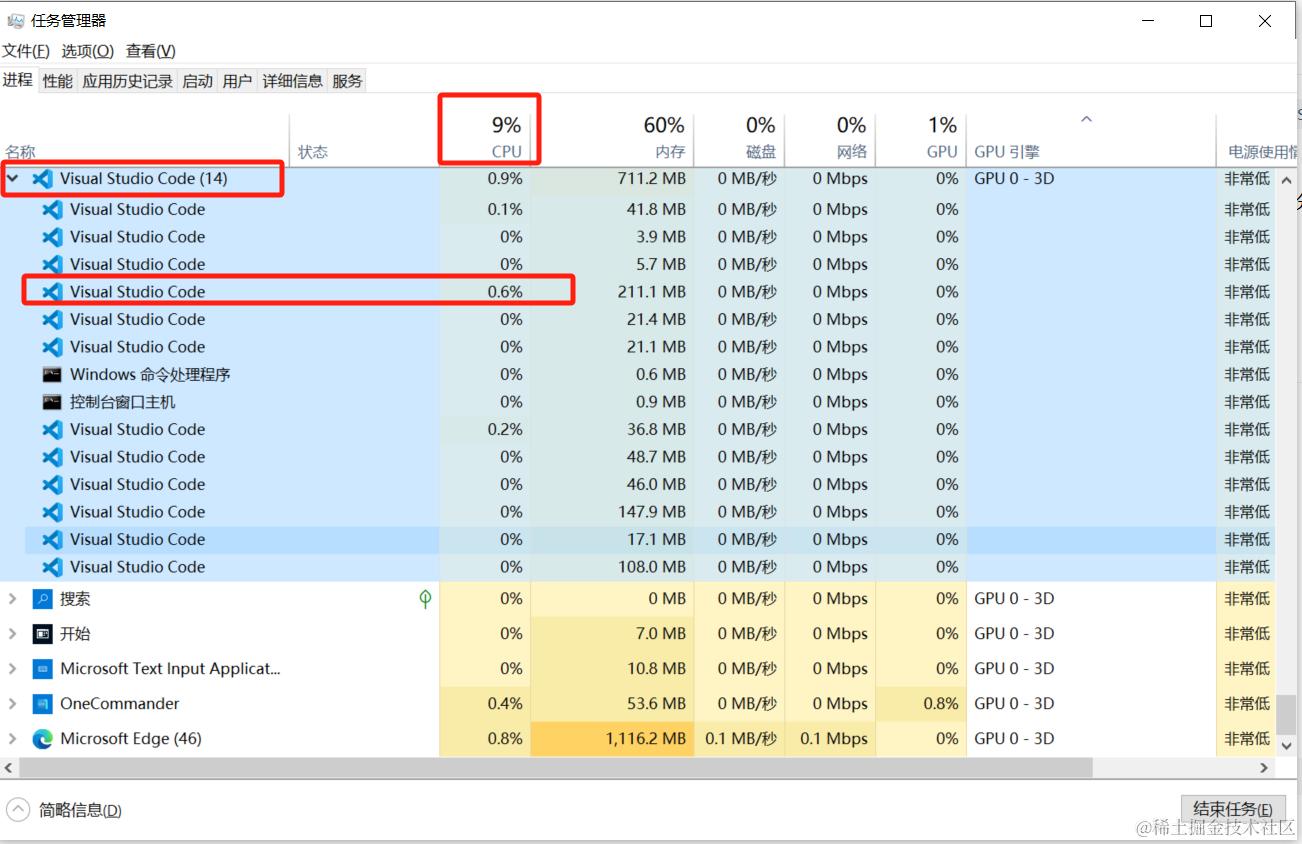Click the 53.6 MB memory cell of OneCommander

click(x=612, y=704)
